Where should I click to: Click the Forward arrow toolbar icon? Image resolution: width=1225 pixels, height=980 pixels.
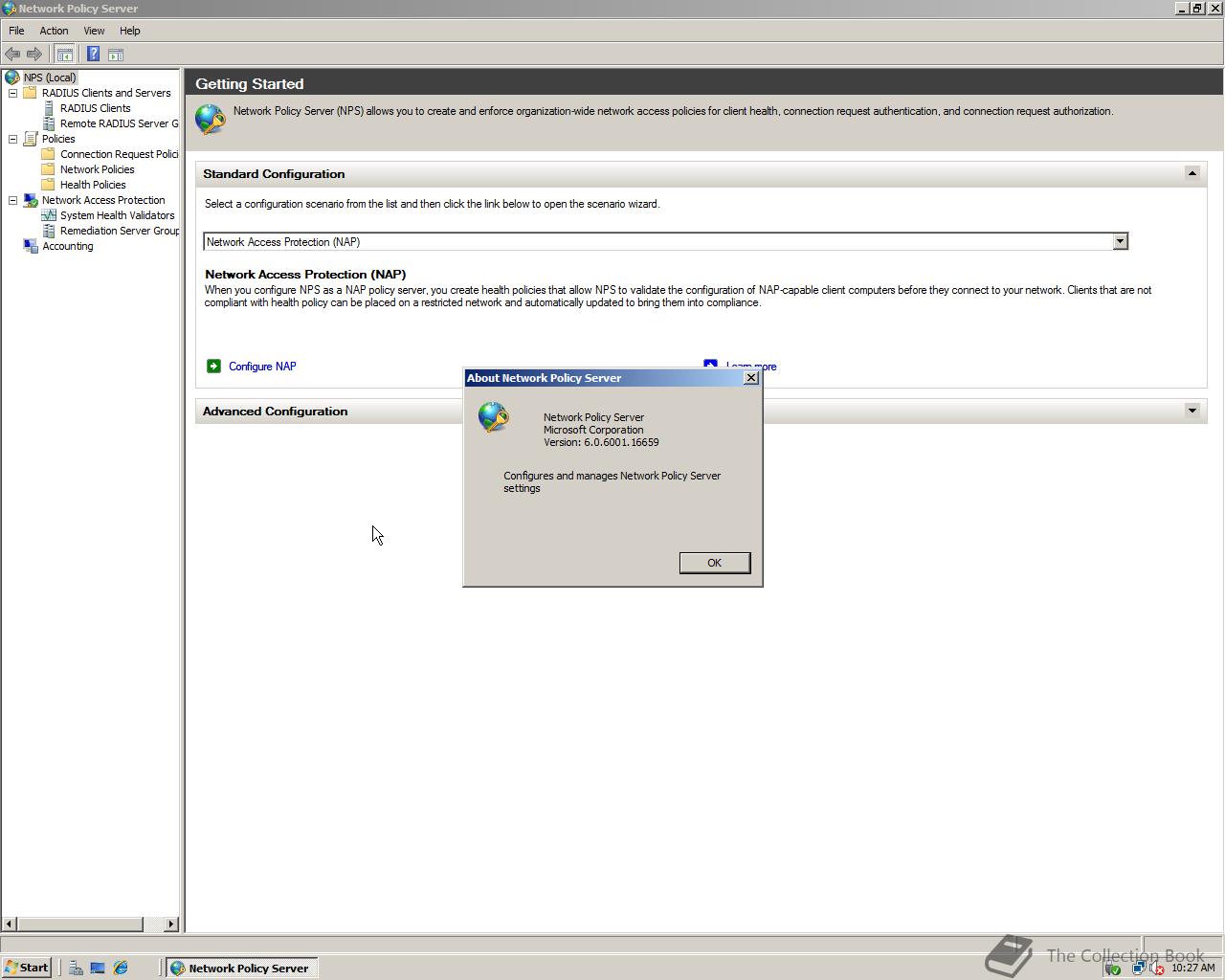[x=34, y=55]
